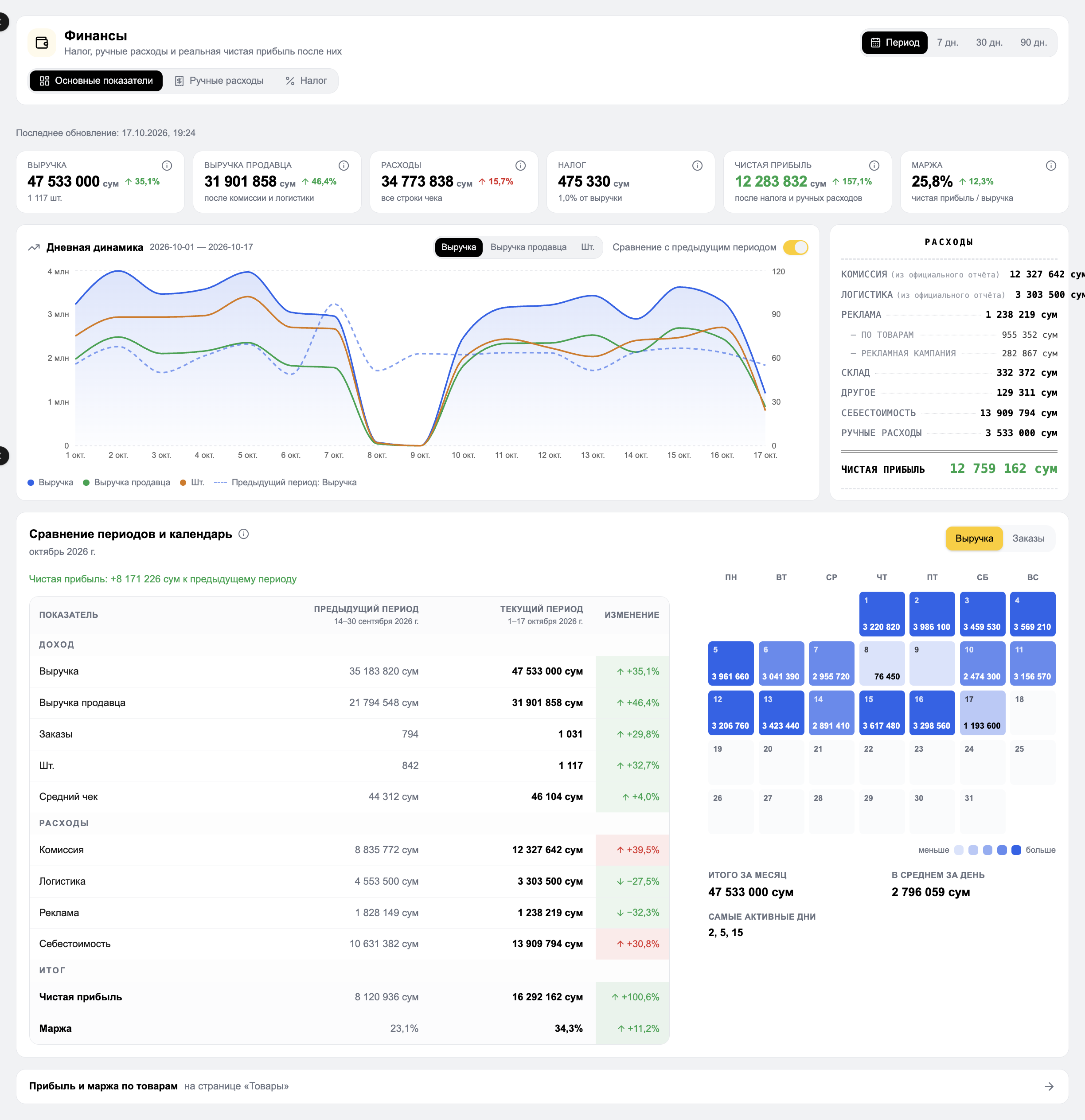Toggle Шт. legend item below chart

[192, 483]
